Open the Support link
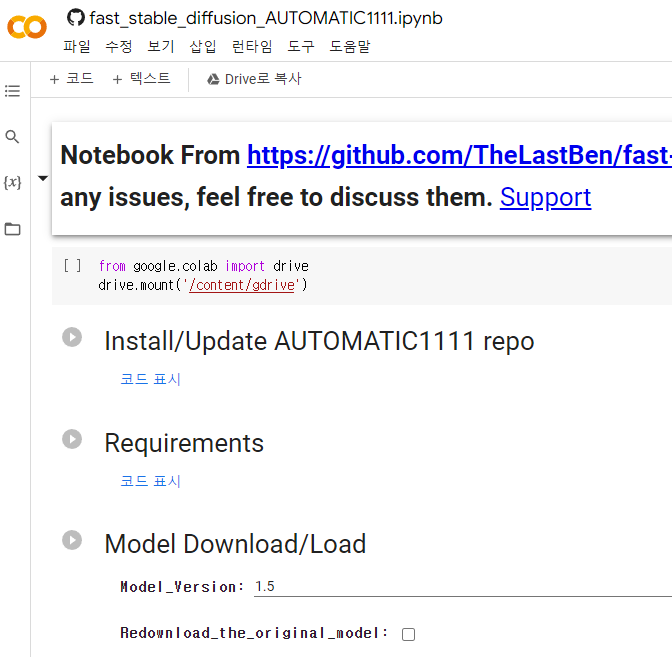This screenshot has height=657, width=672. 546,197
